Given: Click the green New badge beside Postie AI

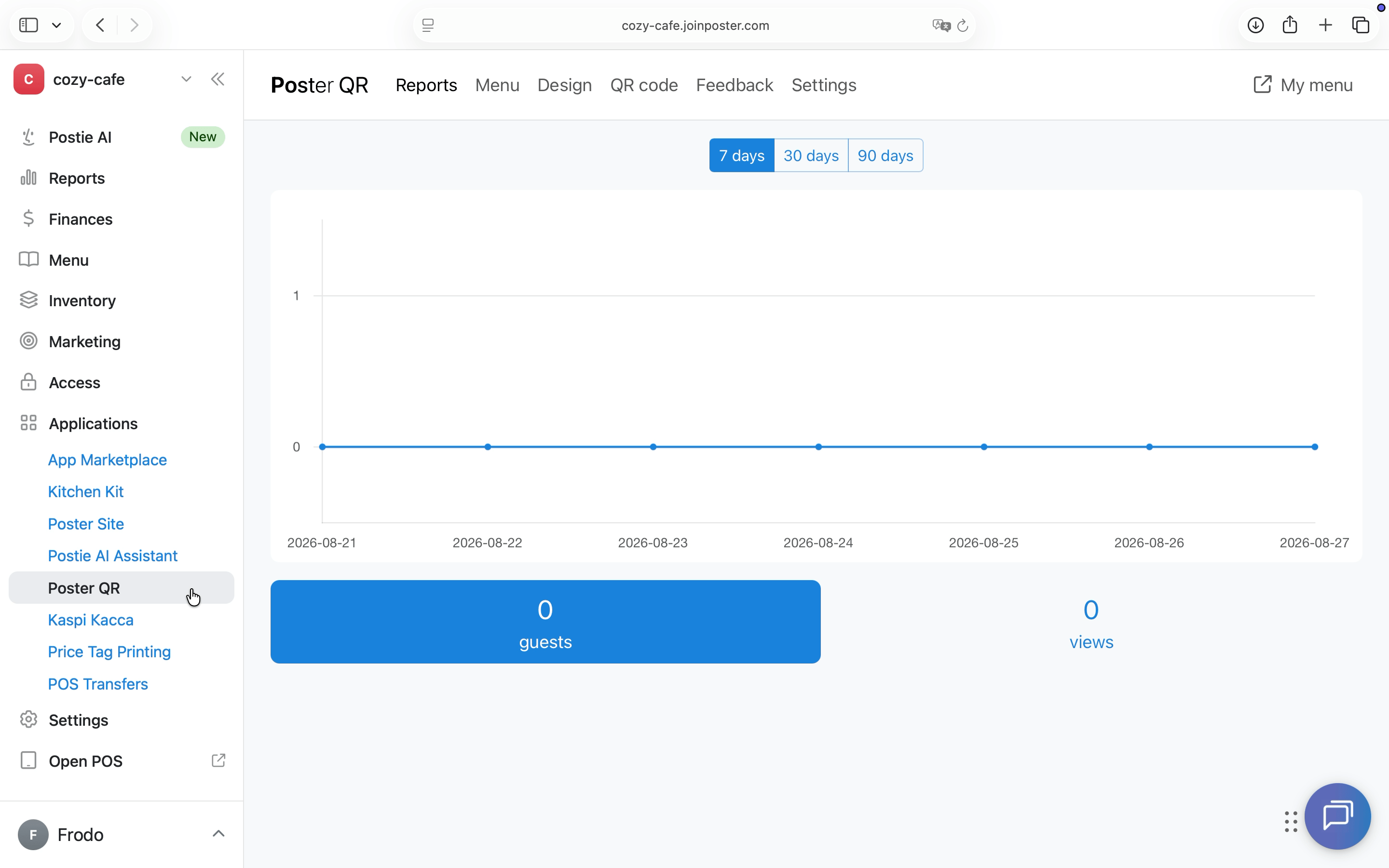Looking at the screenshot, I should click(x=203, y=137).
